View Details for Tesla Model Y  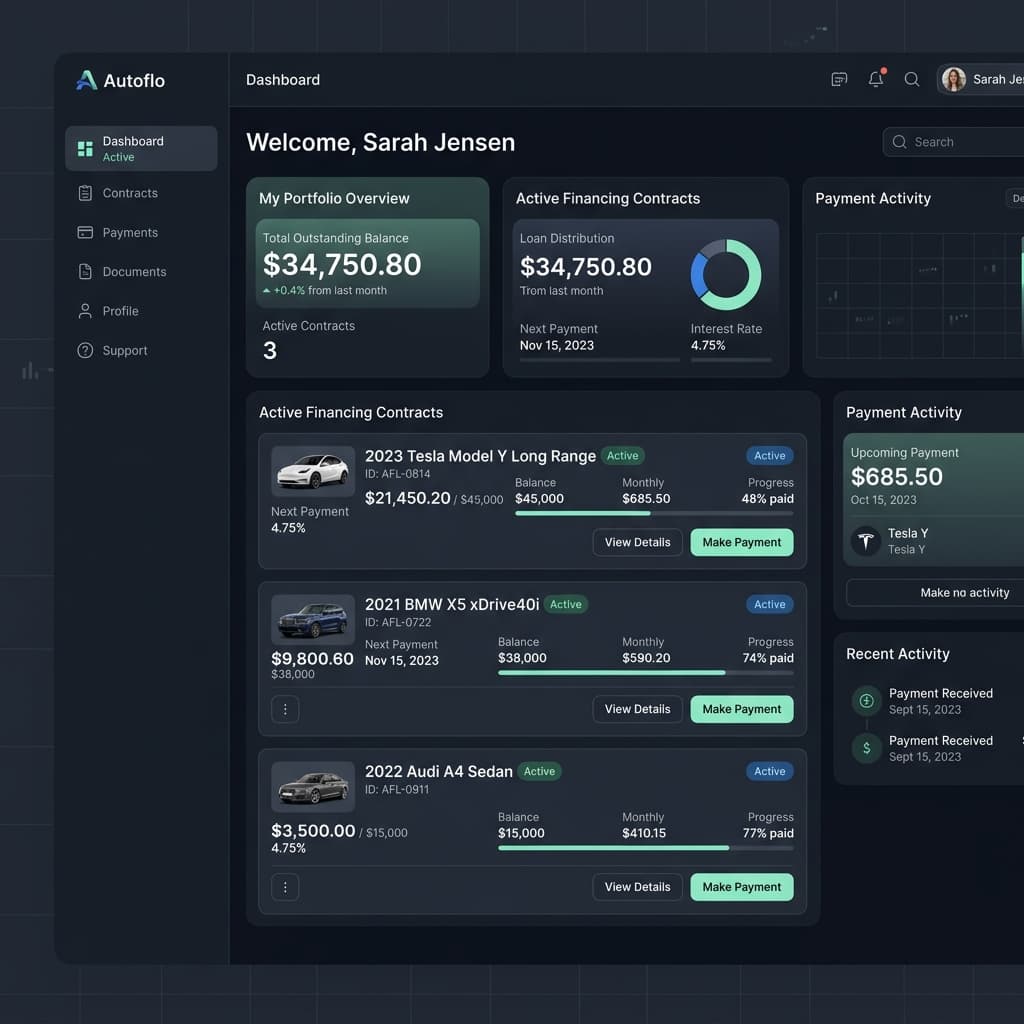637,542
